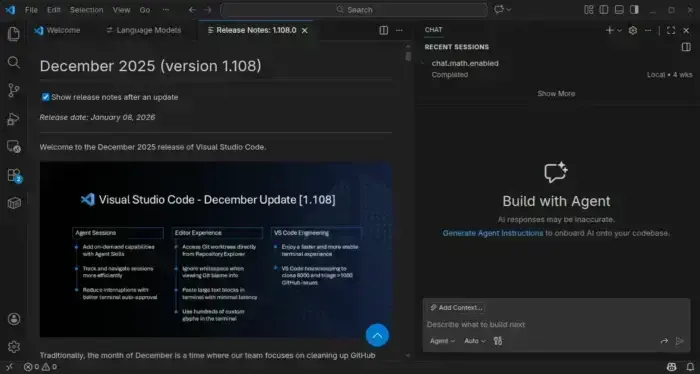The height and width of the screenshot is (374, 700).
Task: Click Customize Layout icon in title bar
Action: tap(589, 10)
